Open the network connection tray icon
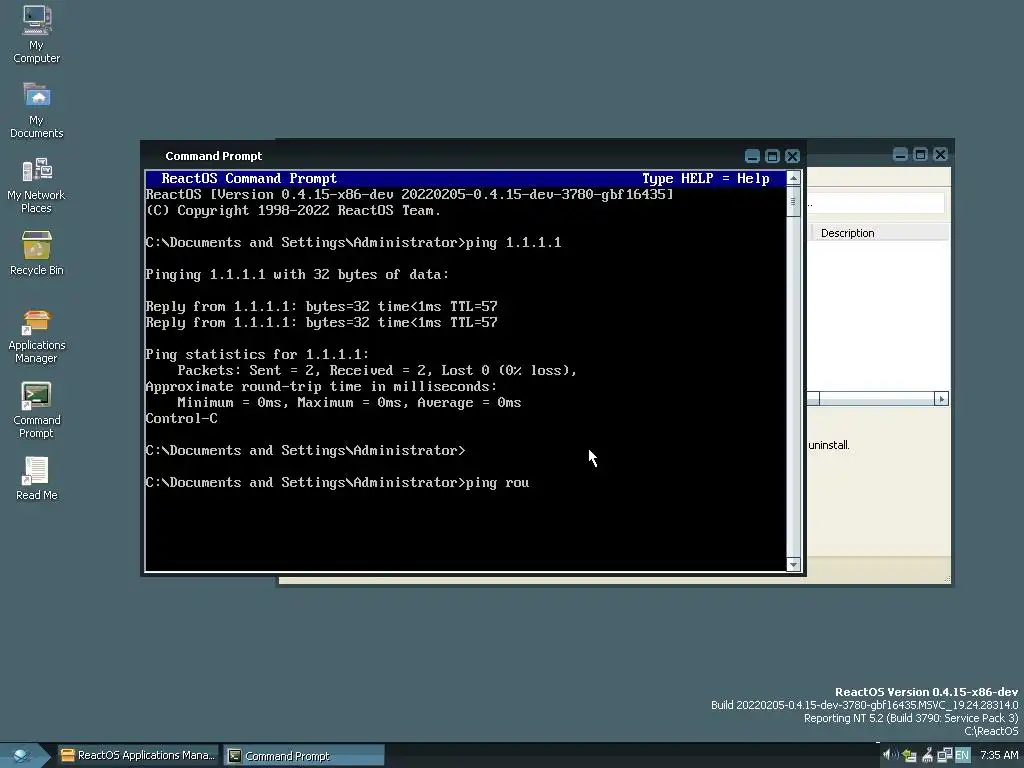The image size is (1024, 768). coord(944,756)
